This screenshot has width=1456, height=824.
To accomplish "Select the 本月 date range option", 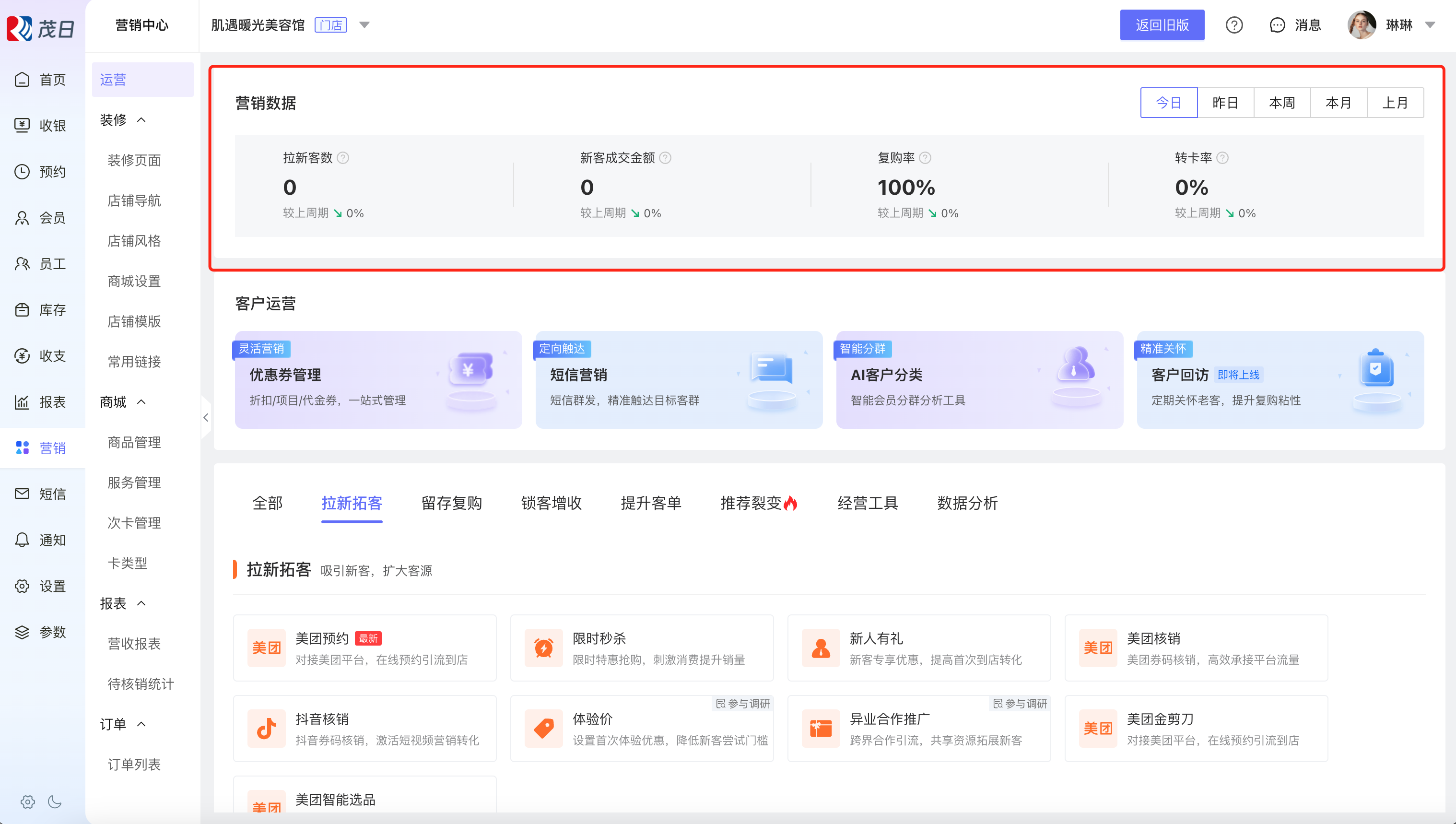I will [1339, 103].
